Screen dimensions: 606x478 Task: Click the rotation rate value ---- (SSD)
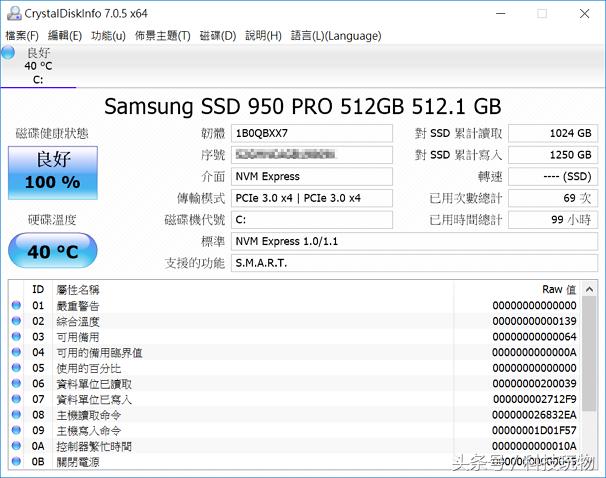553,177
